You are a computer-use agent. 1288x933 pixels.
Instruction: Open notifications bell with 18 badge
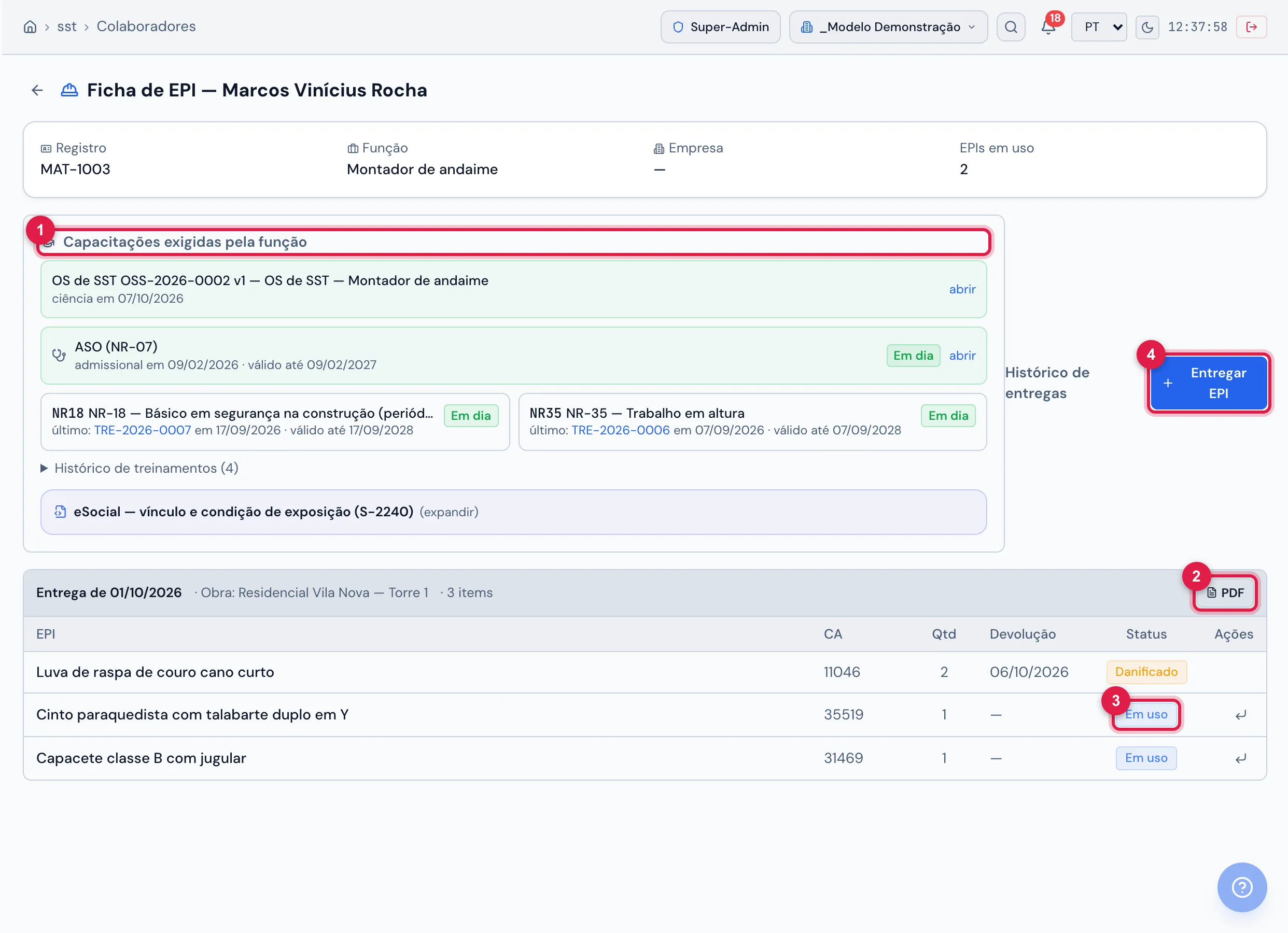pos(1048,26)
